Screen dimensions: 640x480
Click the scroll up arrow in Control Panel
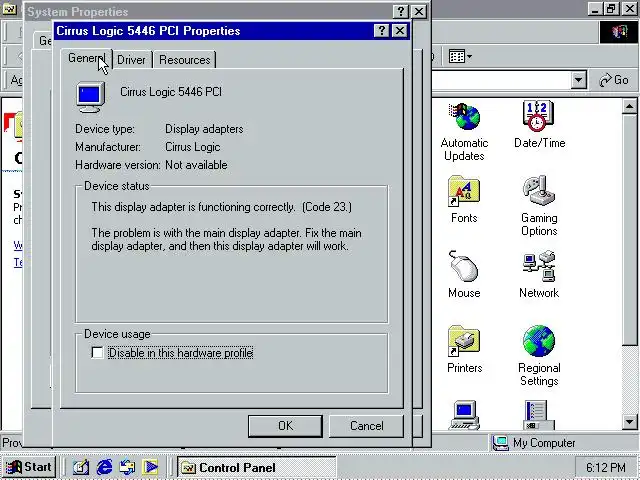pos(629,107)
